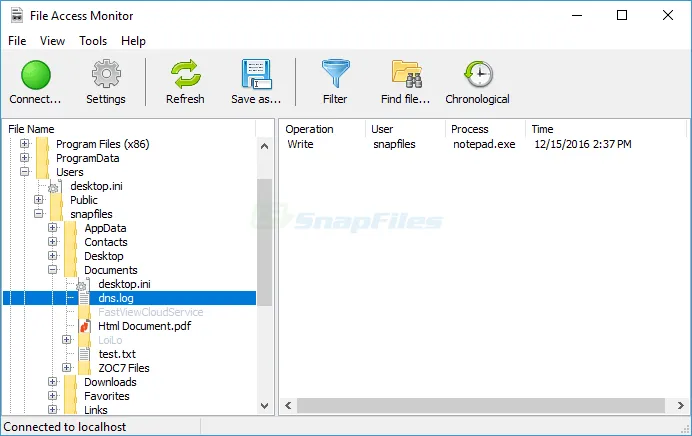692x436 pixels.
Task: Click the Desktop folder icon
Action: coord(71,256)
